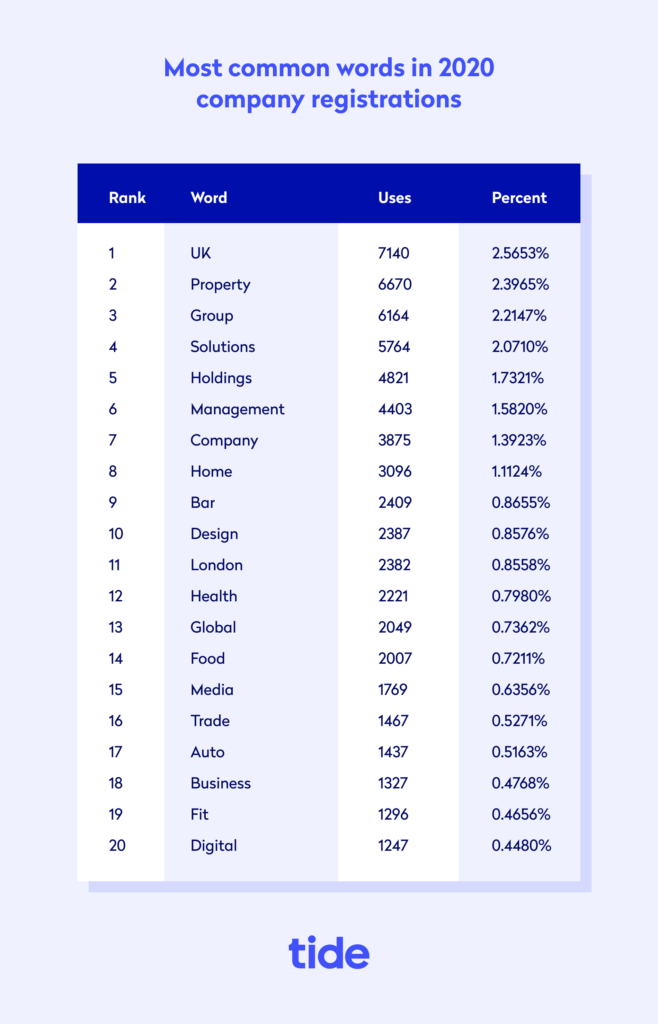The image size is (658, 1024).
Task: Click the Holdings word in row 5
Action: pos(221,378)
